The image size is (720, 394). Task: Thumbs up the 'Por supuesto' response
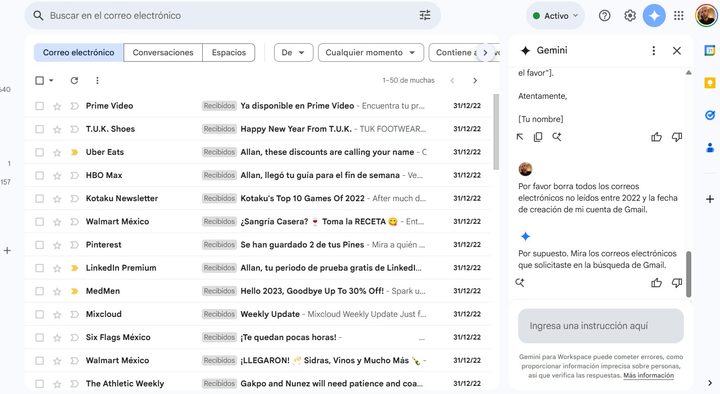(x=656, y=283)
